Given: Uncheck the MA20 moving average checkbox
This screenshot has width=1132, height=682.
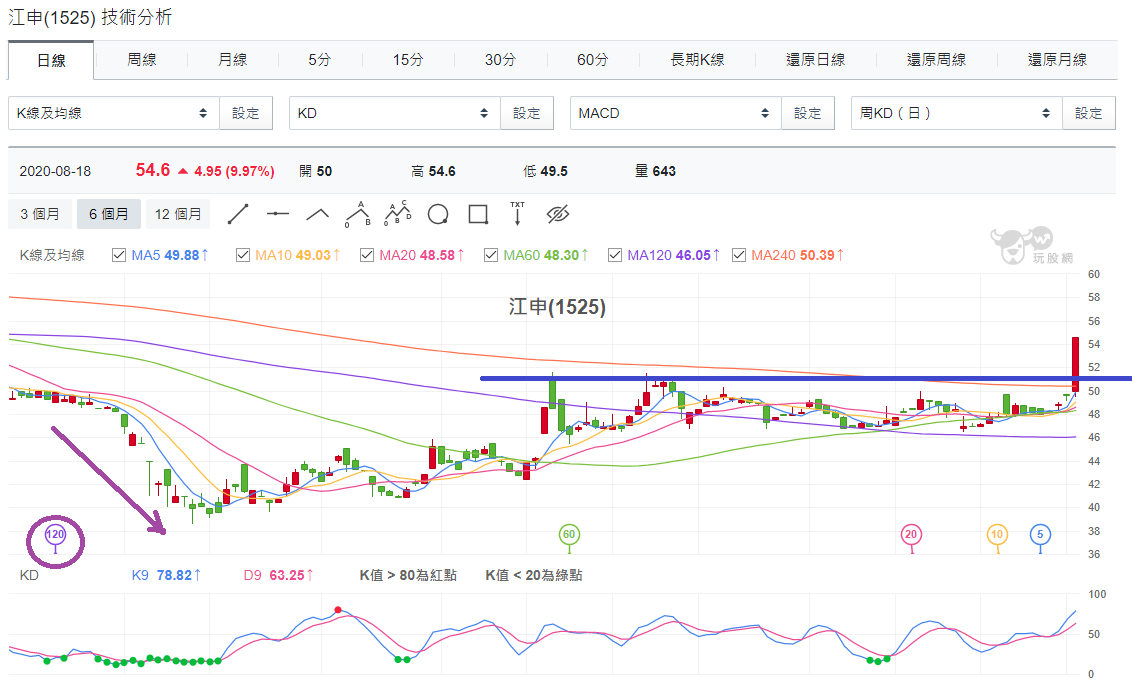Looking at the screenshot, I should click(367, 255).
